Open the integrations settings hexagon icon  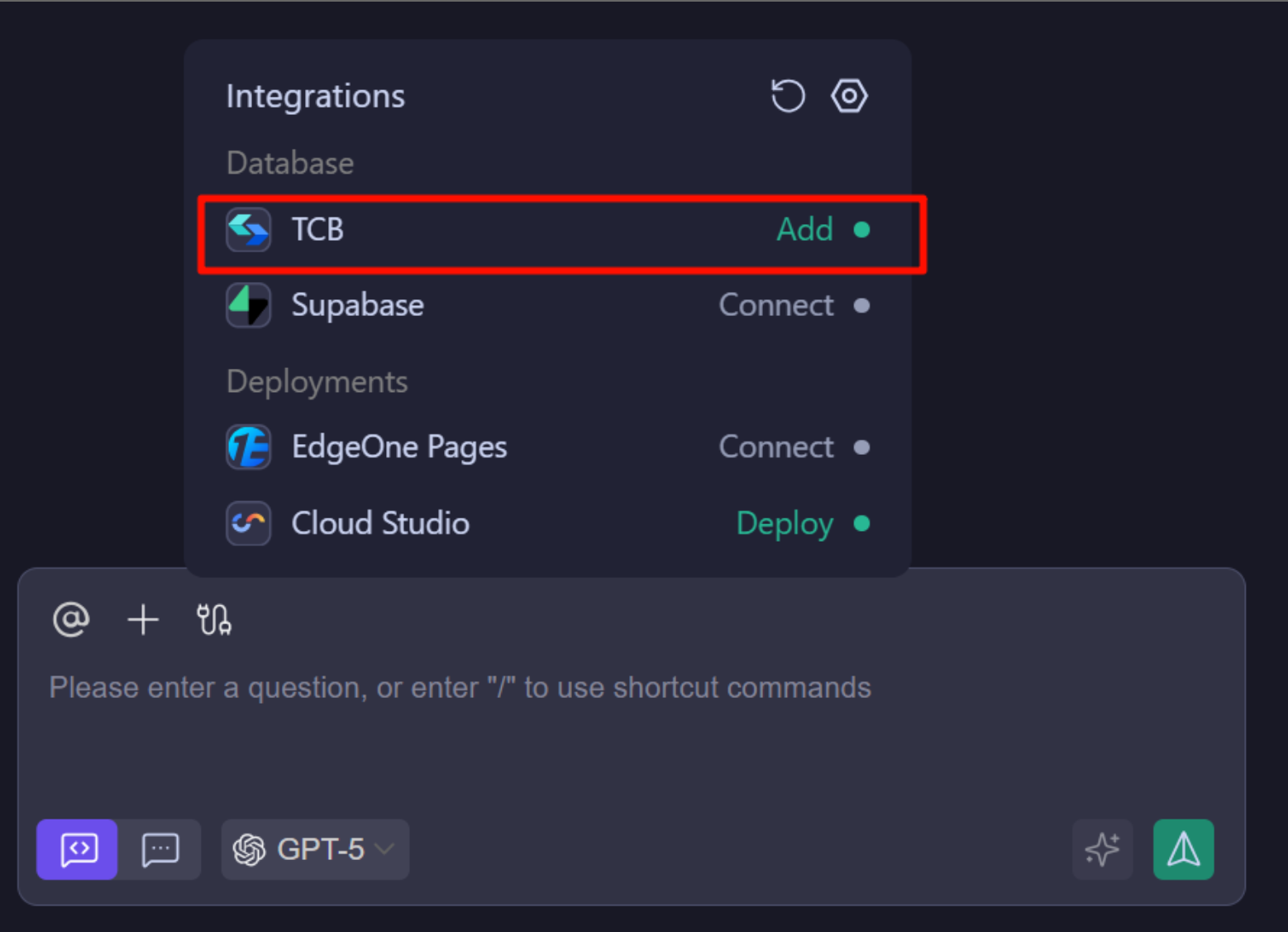click(848, 96)
